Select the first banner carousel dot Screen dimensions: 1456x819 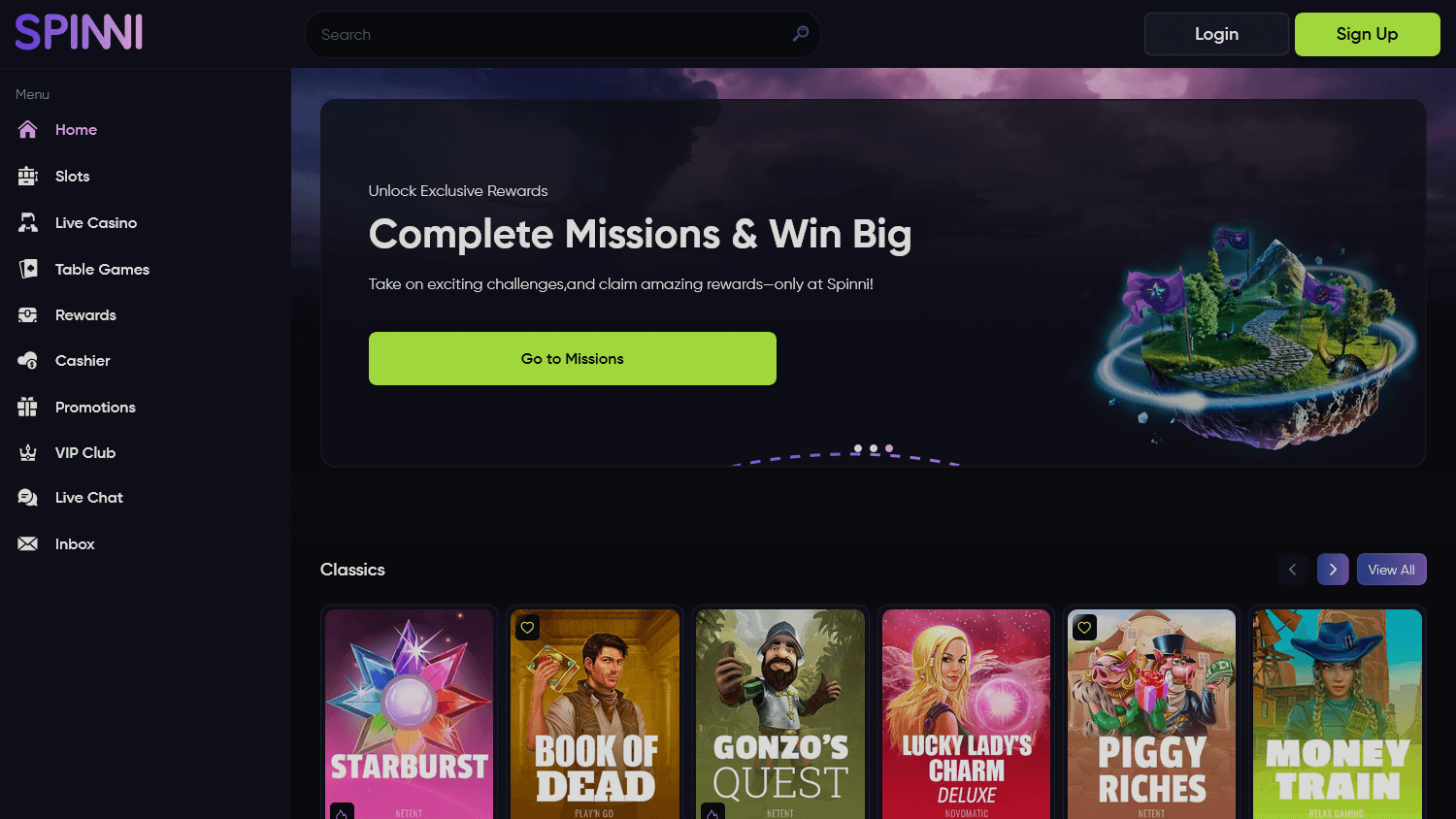[857, 448]
